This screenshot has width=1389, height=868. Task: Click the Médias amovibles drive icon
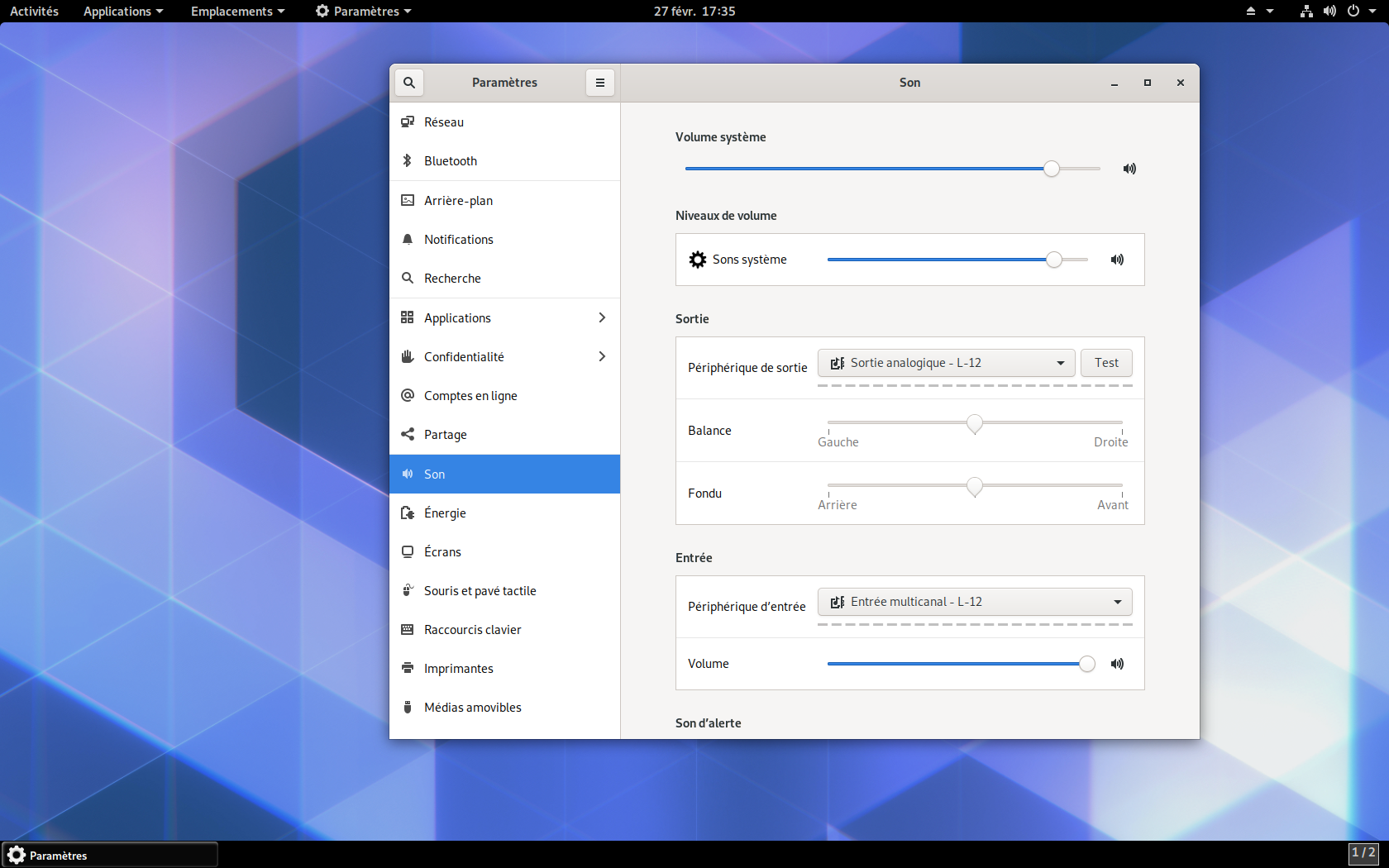pos(408,708)
